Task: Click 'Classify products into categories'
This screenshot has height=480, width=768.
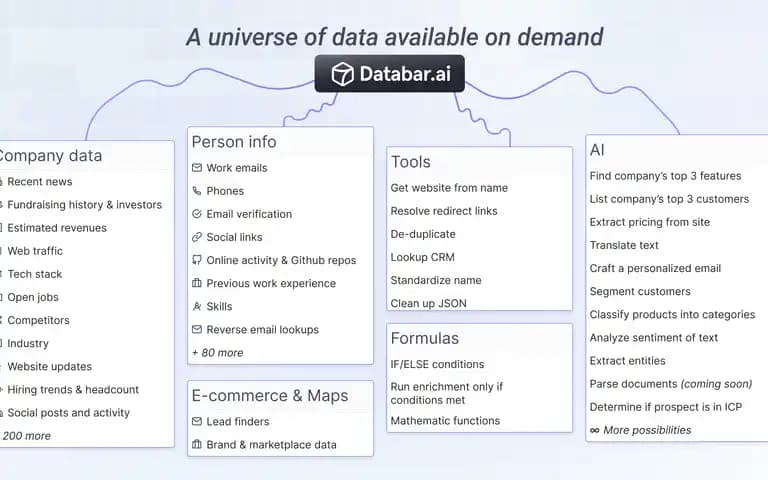Action: click(x=672, y=314)
